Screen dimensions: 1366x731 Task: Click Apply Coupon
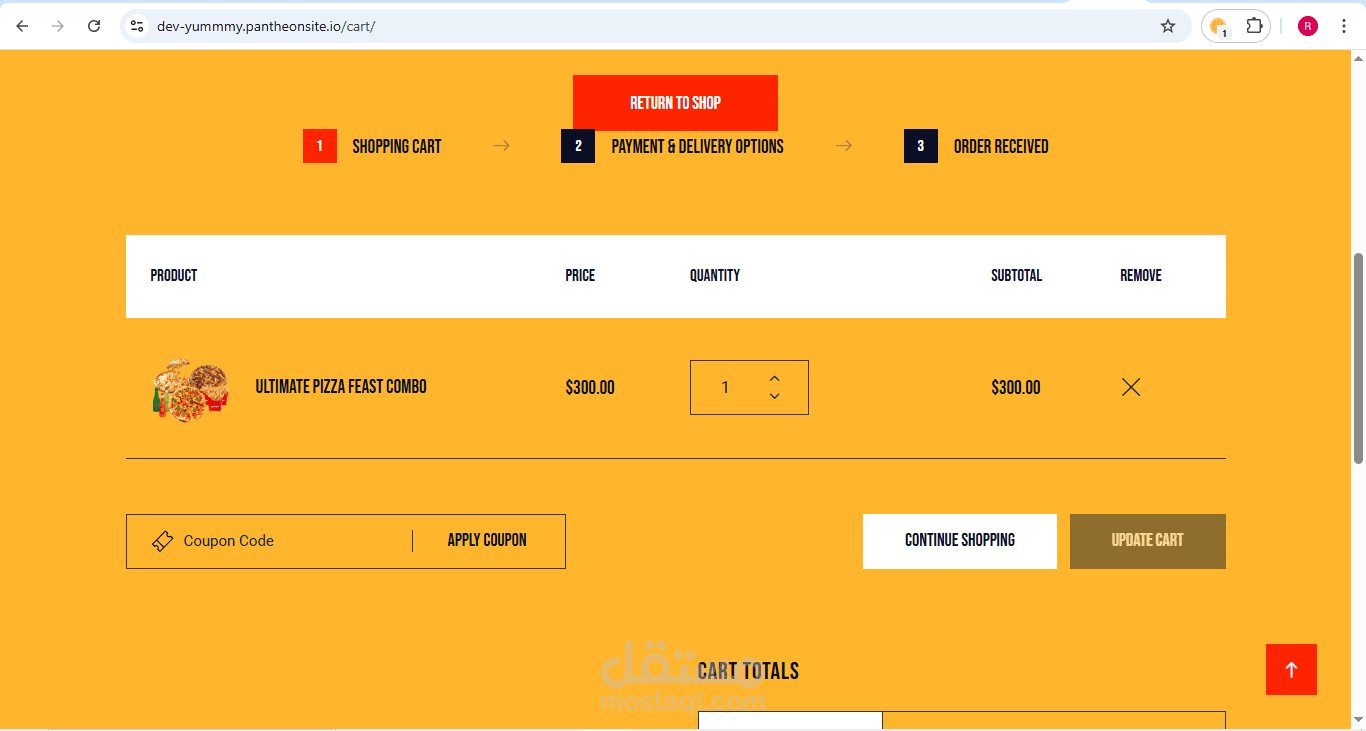click(487, 540)
